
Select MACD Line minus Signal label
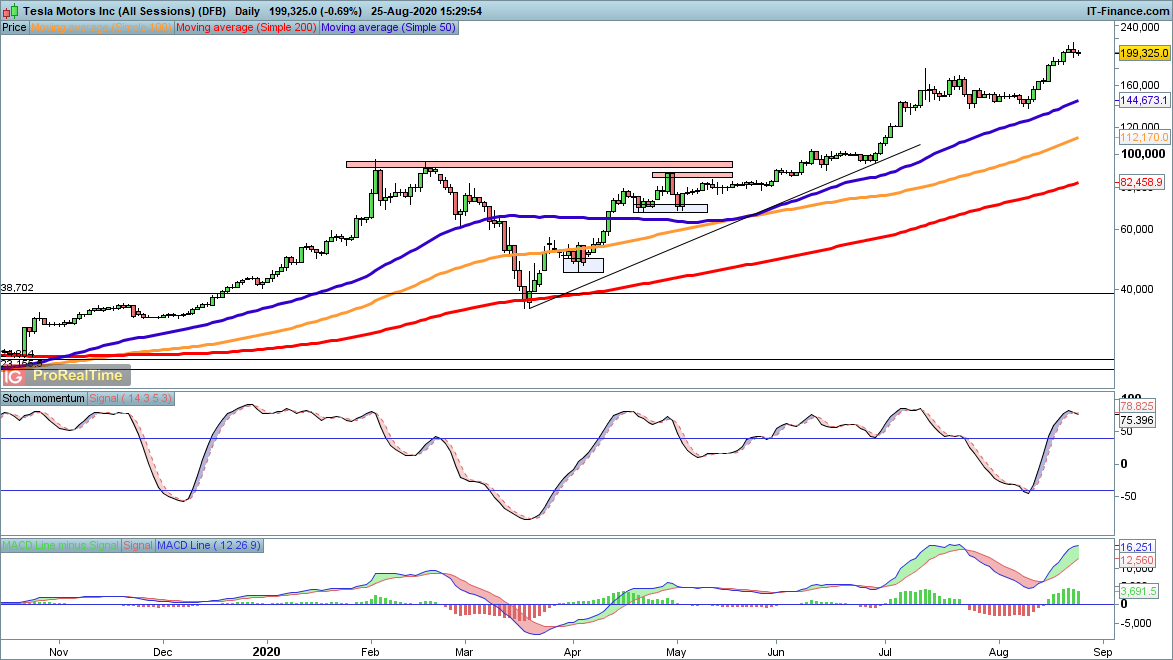point(60,545)
